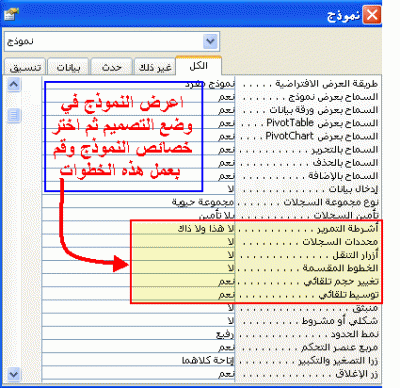The height and width of the screenshot is (388, 400).
Task: Click the form icon in the title bar
Action: point(11,14)
